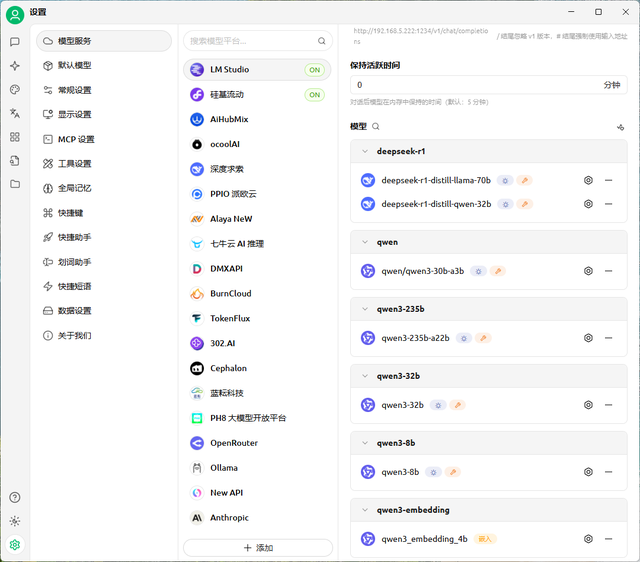The image size is (640, 562).
Task: Click the search magnifier in provider search
Action: [322, 41]
